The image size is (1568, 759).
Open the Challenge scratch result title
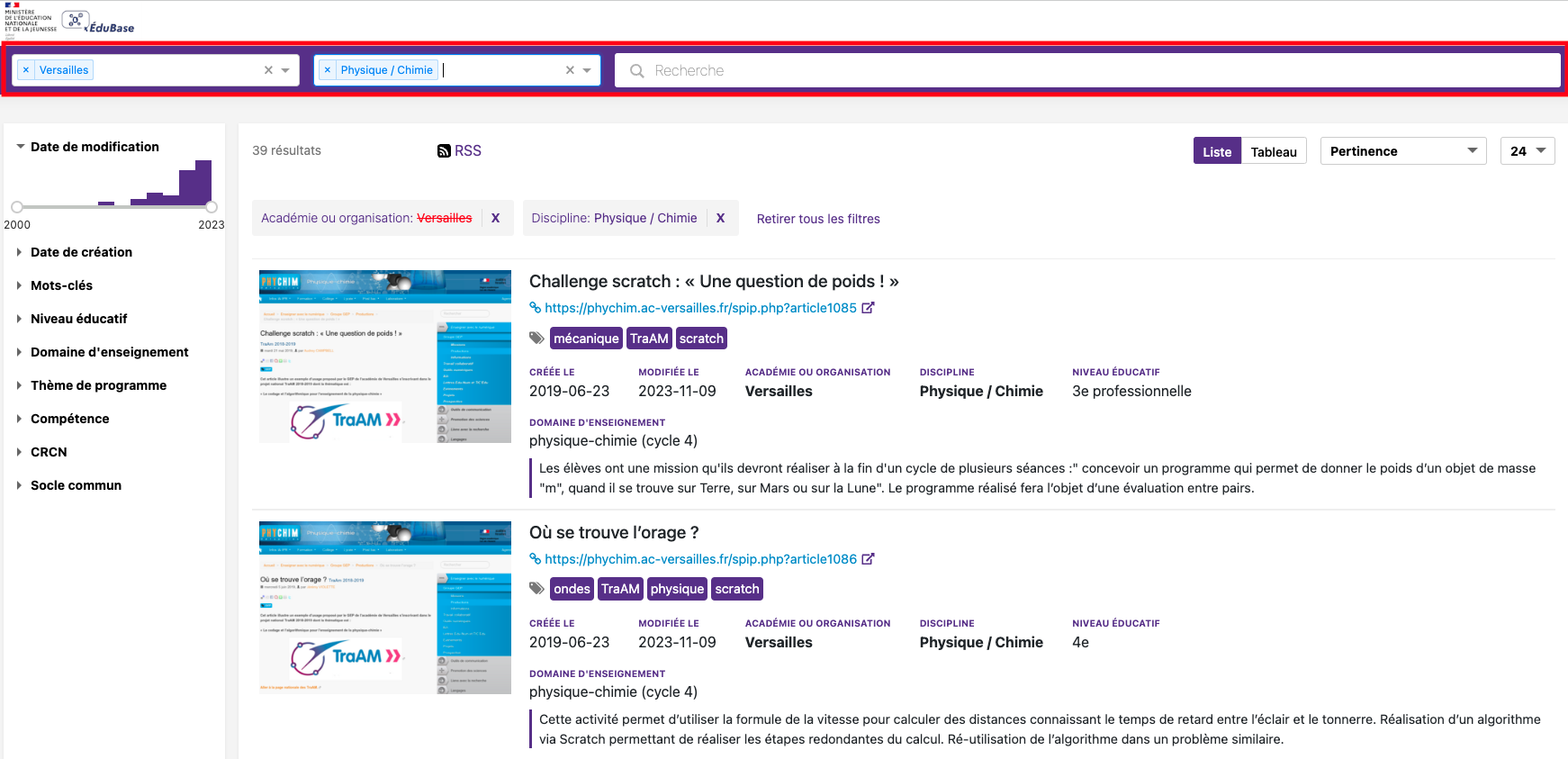(714, 282)
